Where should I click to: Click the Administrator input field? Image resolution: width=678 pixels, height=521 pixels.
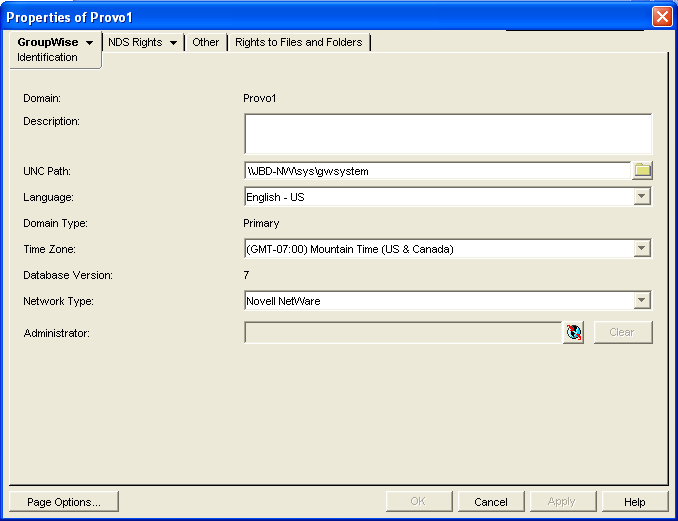point(403,332)
